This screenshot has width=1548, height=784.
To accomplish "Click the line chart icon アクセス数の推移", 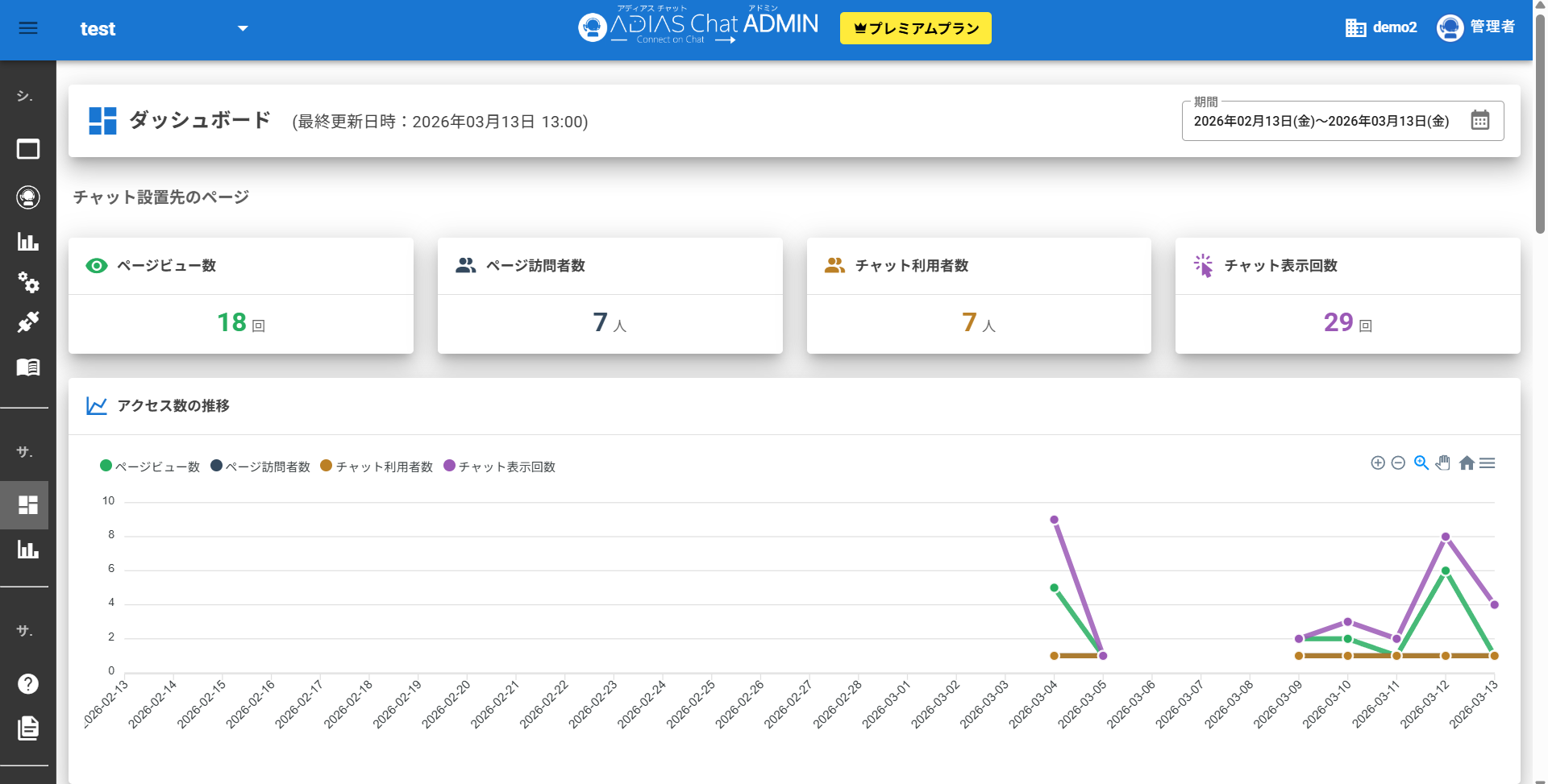I will click(x=97, y=406).
